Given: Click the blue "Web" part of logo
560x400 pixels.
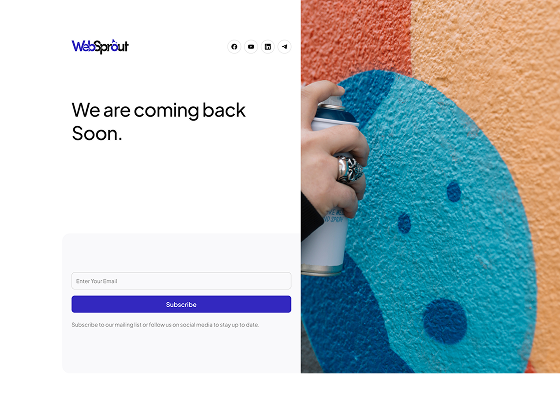Looking at the screenshot, I should [x=83, y=46].
